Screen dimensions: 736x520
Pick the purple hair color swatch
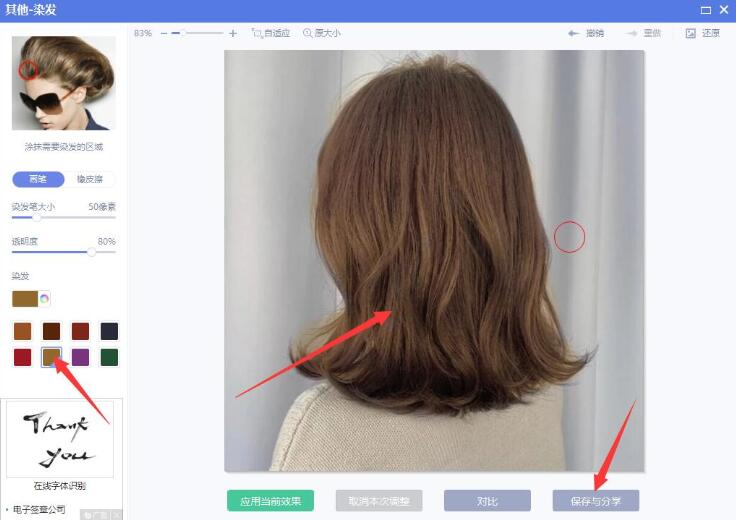coord(80,357)
